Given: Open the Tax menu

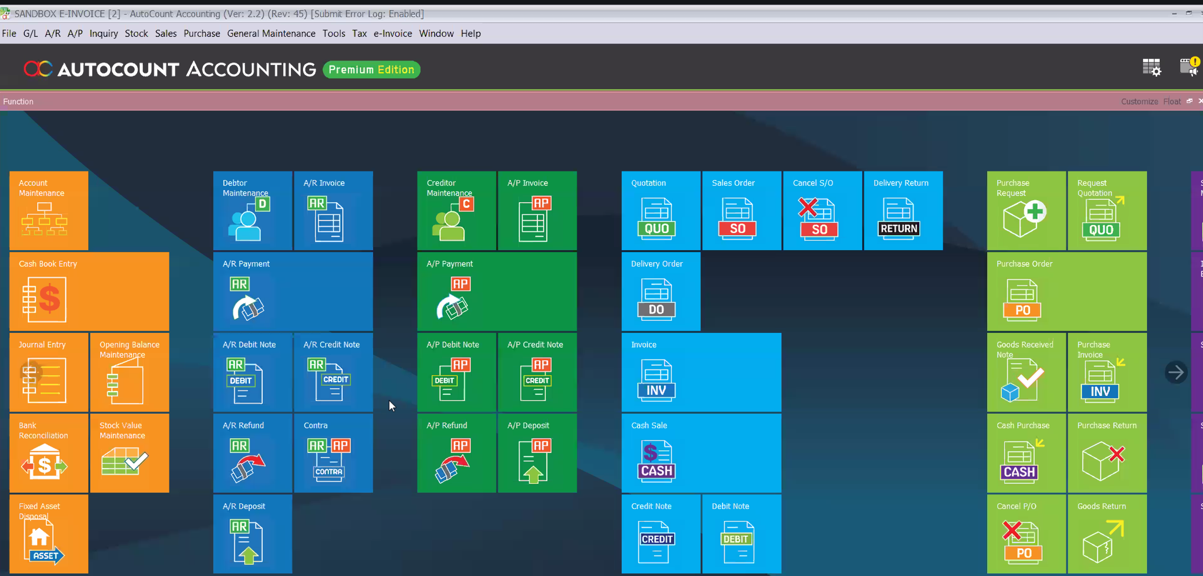Looking at the screenshot, I should (360, 33).
